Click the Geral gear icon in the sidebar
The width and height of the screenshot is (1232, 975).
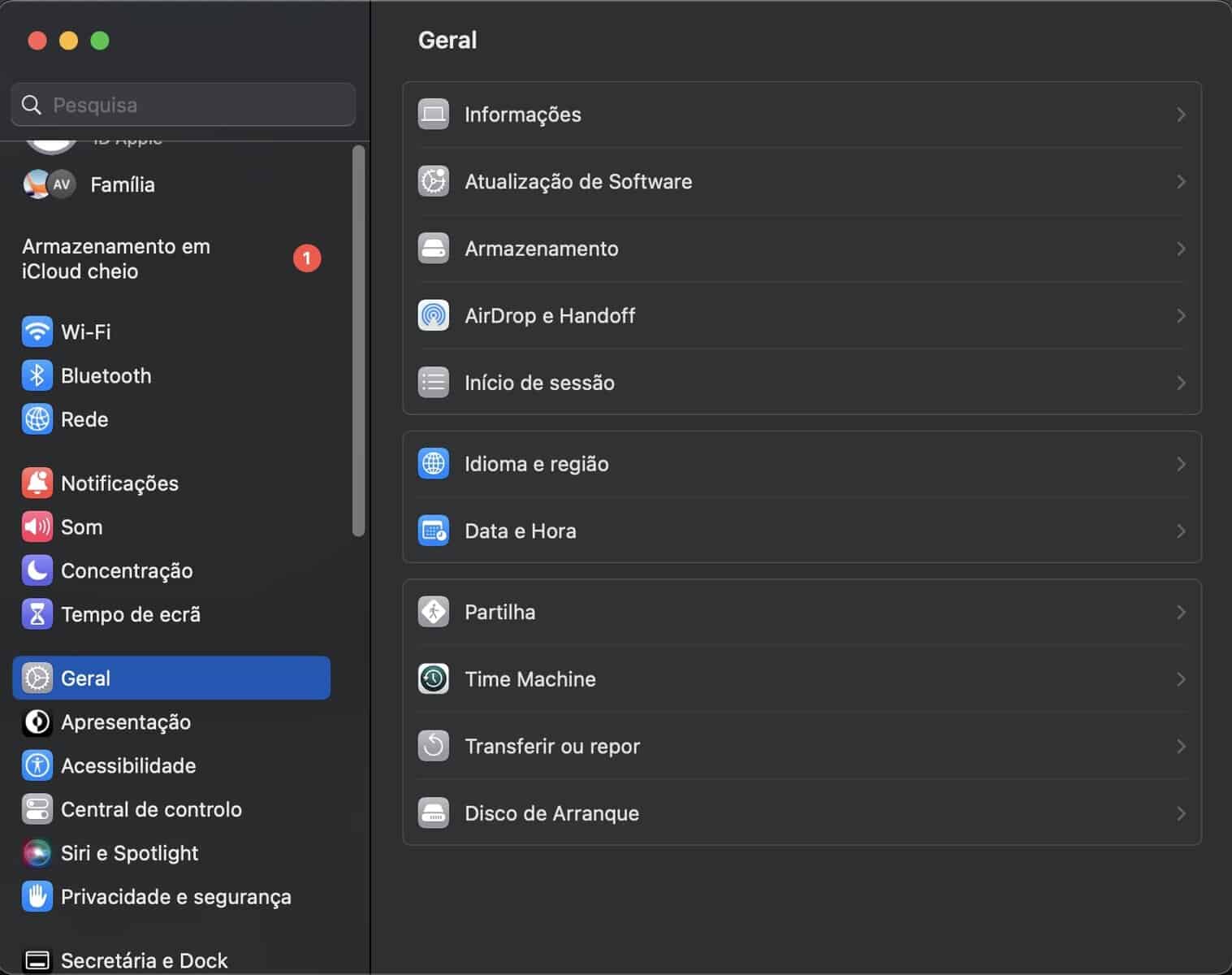37,678
